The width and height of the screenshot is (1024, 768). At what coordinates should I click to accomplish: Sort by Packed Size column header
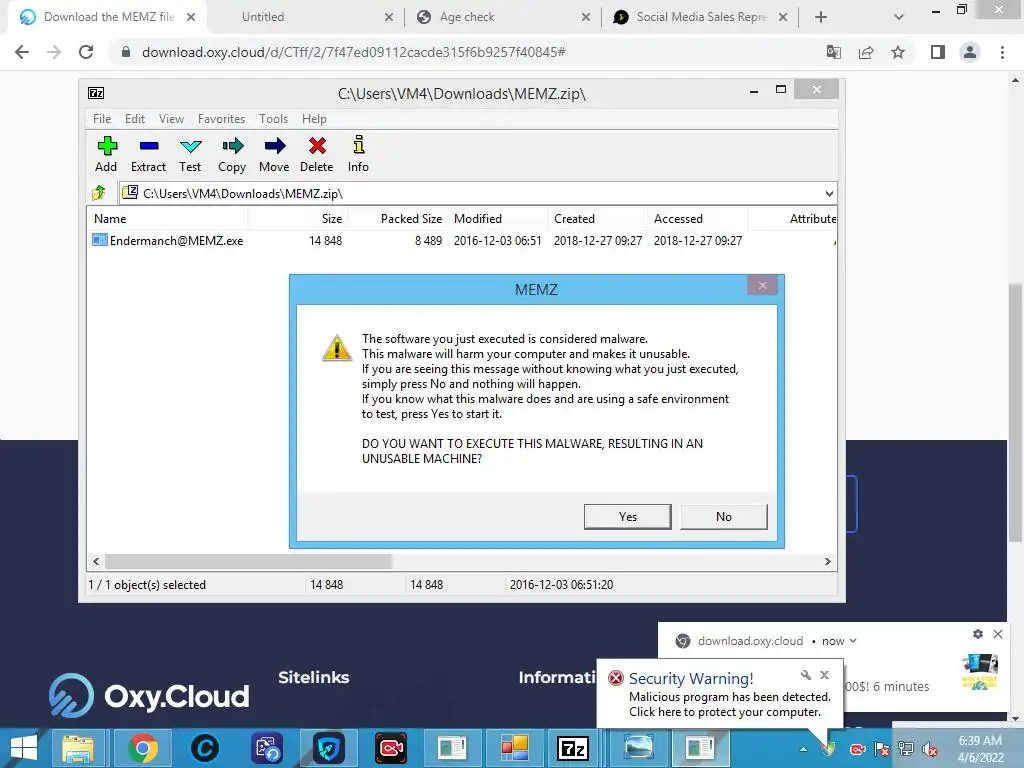point(397,219)
